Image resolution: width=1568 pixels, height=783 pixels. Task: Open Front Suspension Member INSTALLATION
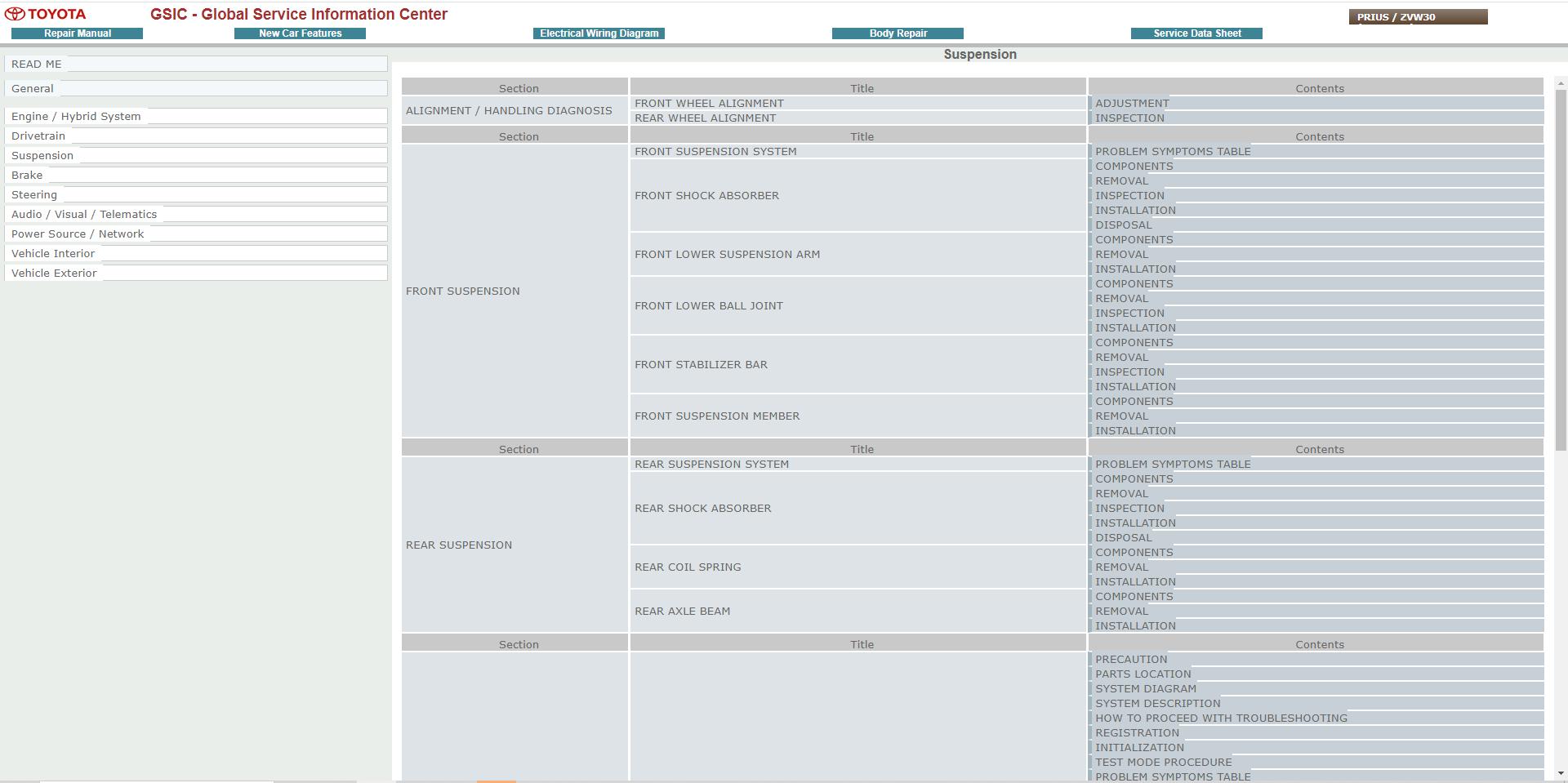coord(1135,430)
